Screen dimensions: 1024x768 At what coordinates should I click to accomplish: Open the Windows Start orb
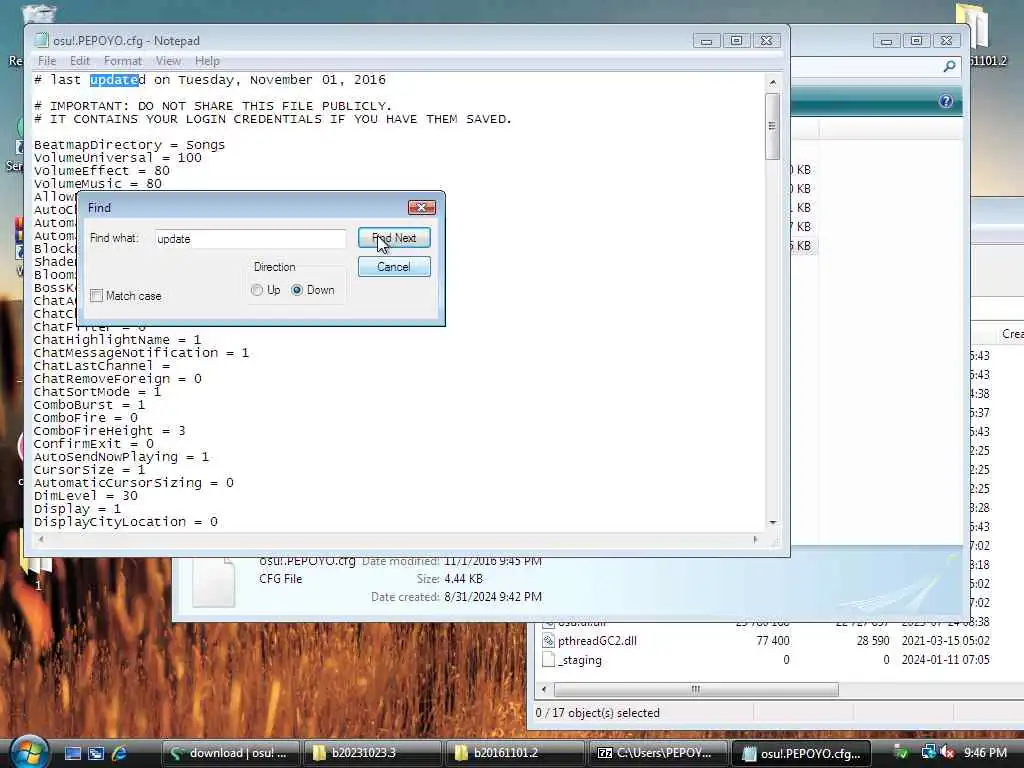(x=28, y=752)
